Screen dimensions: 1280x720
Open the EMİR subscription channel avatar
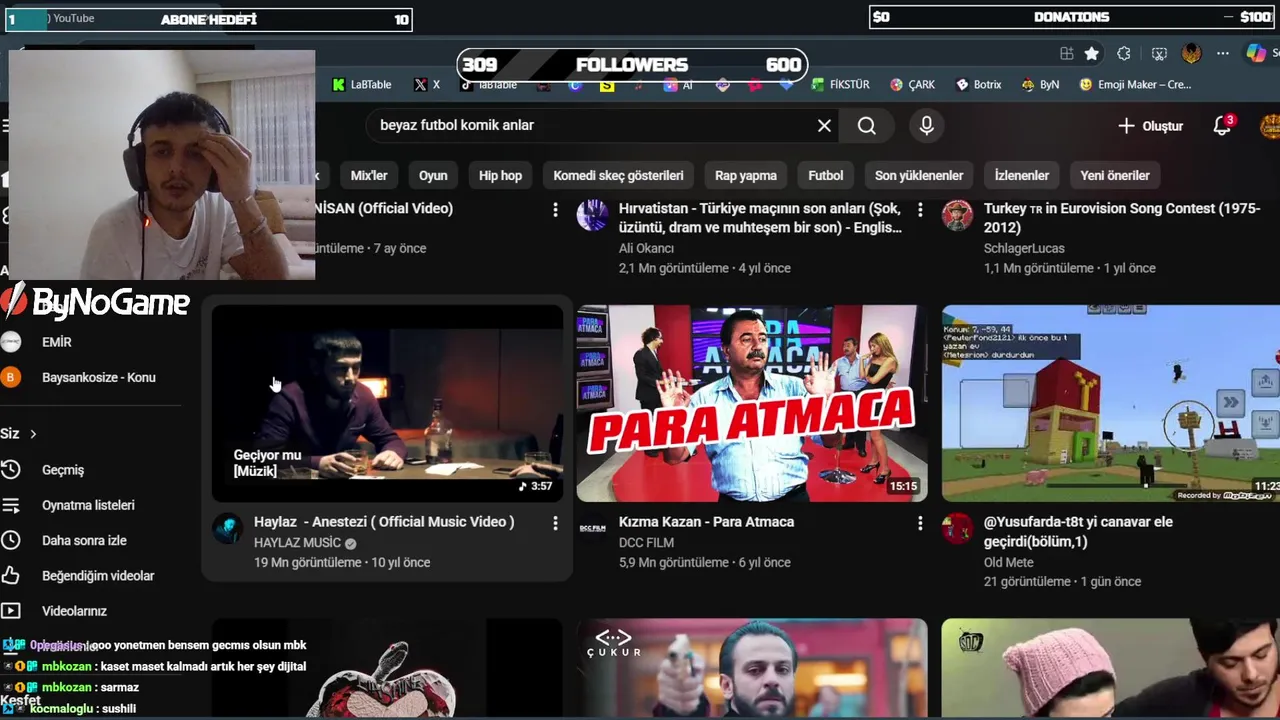pyautogui.click(x=11, y=342)
